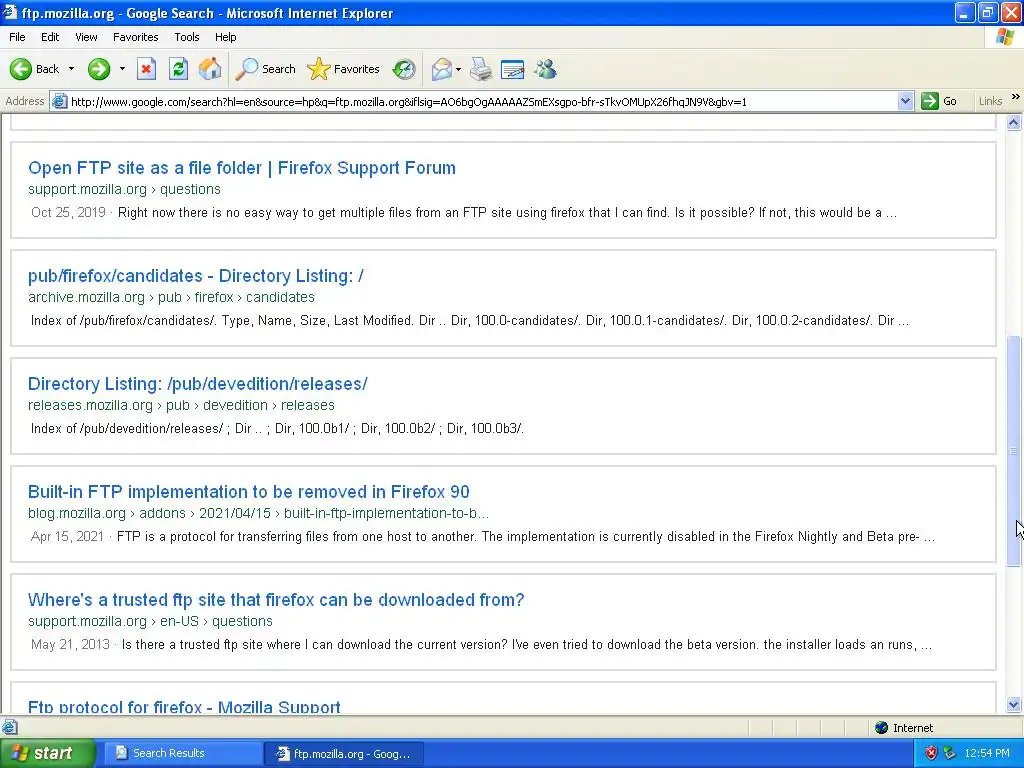This screenshot has height=768, width=1024.
Task: Open the View menu
Action: 86,37
